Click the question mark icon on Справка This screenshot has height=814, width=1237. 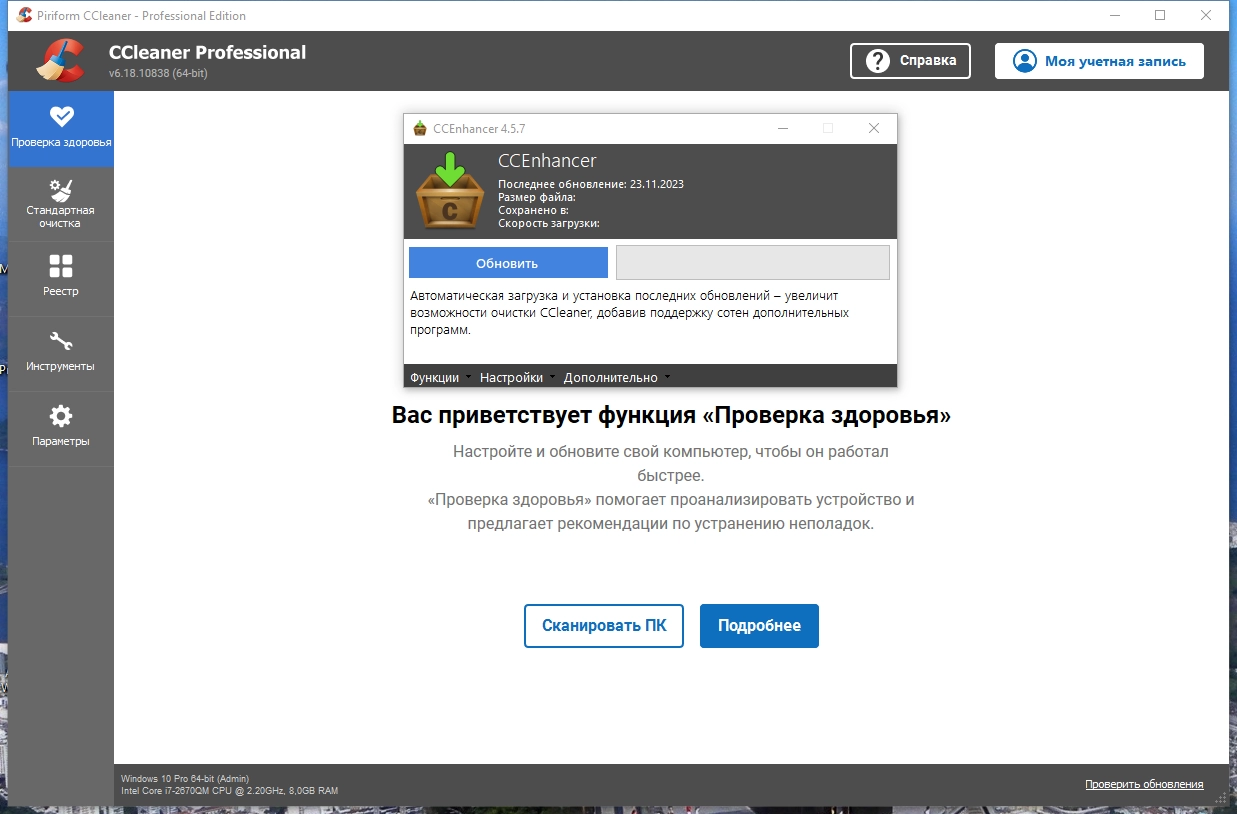tap(878, 61)
